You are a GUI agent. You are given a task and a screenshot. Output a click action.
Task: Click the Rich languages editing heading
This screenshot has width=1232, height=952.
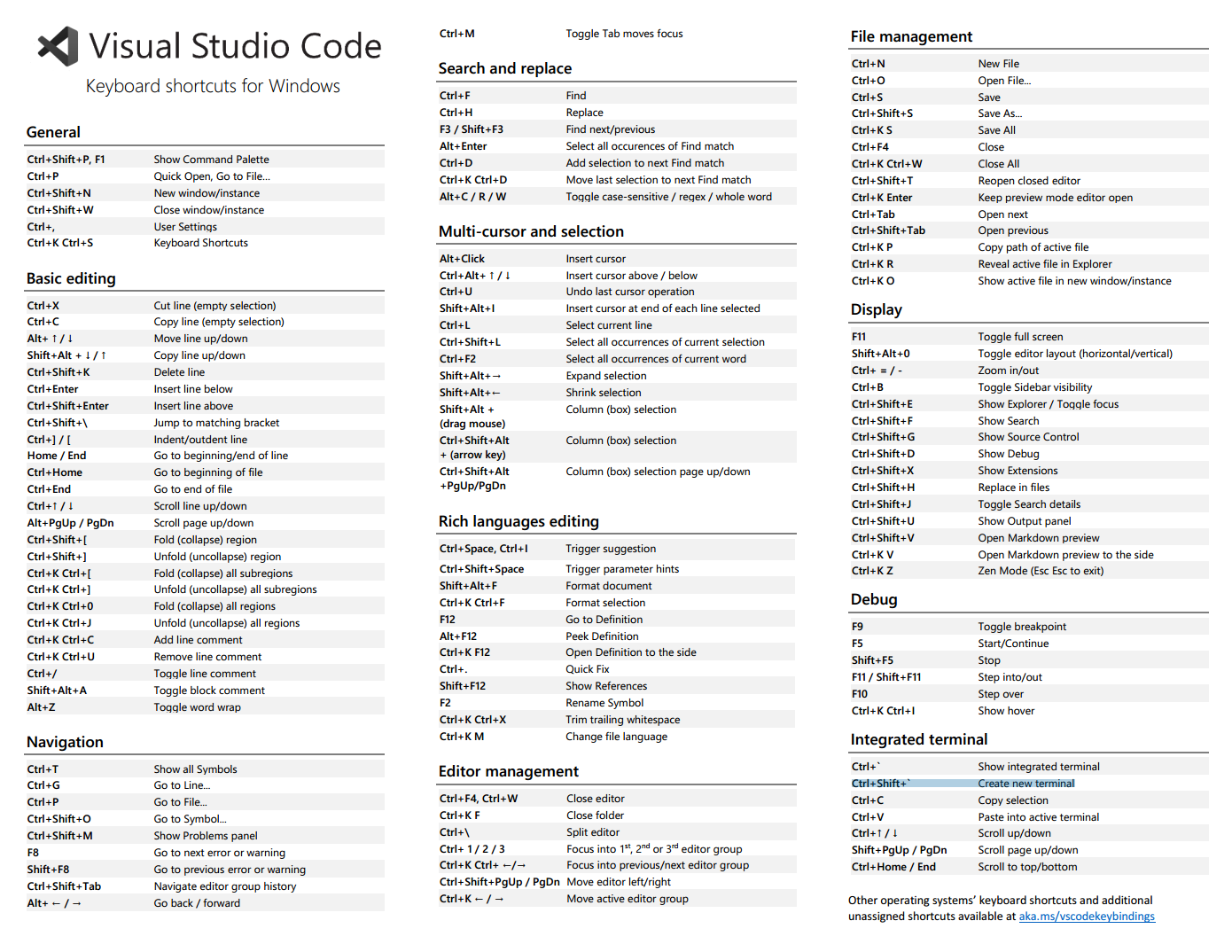[519, 521]
